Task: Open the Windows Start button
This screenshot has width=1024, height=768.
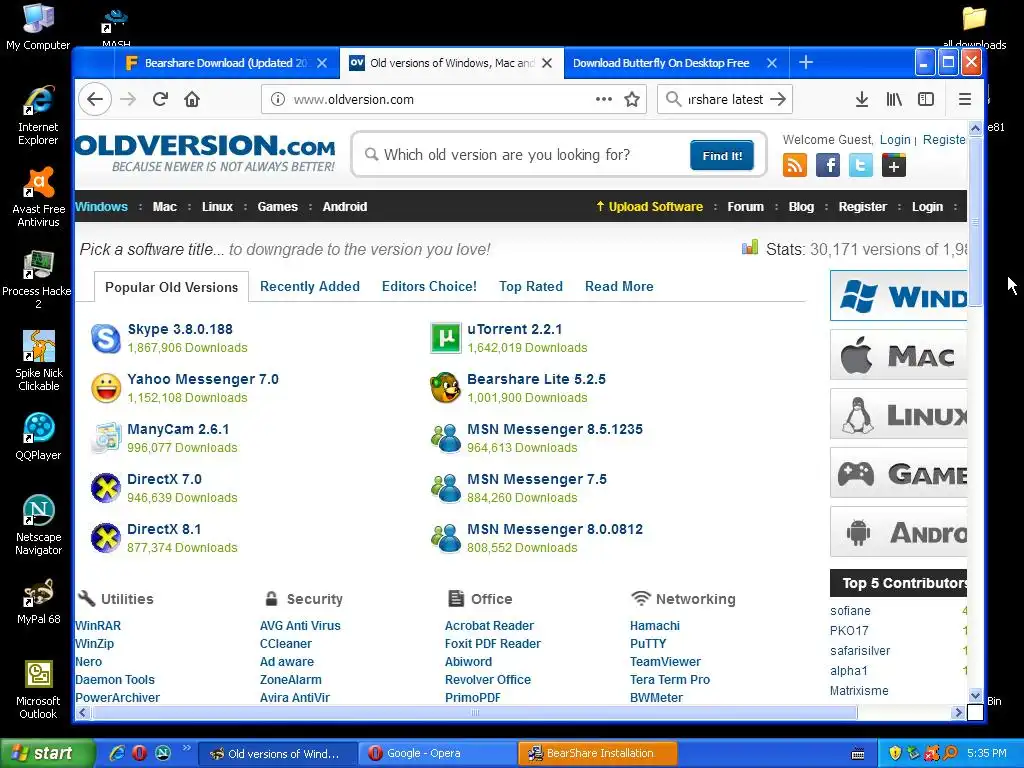Action: click(x=46, y=753)
